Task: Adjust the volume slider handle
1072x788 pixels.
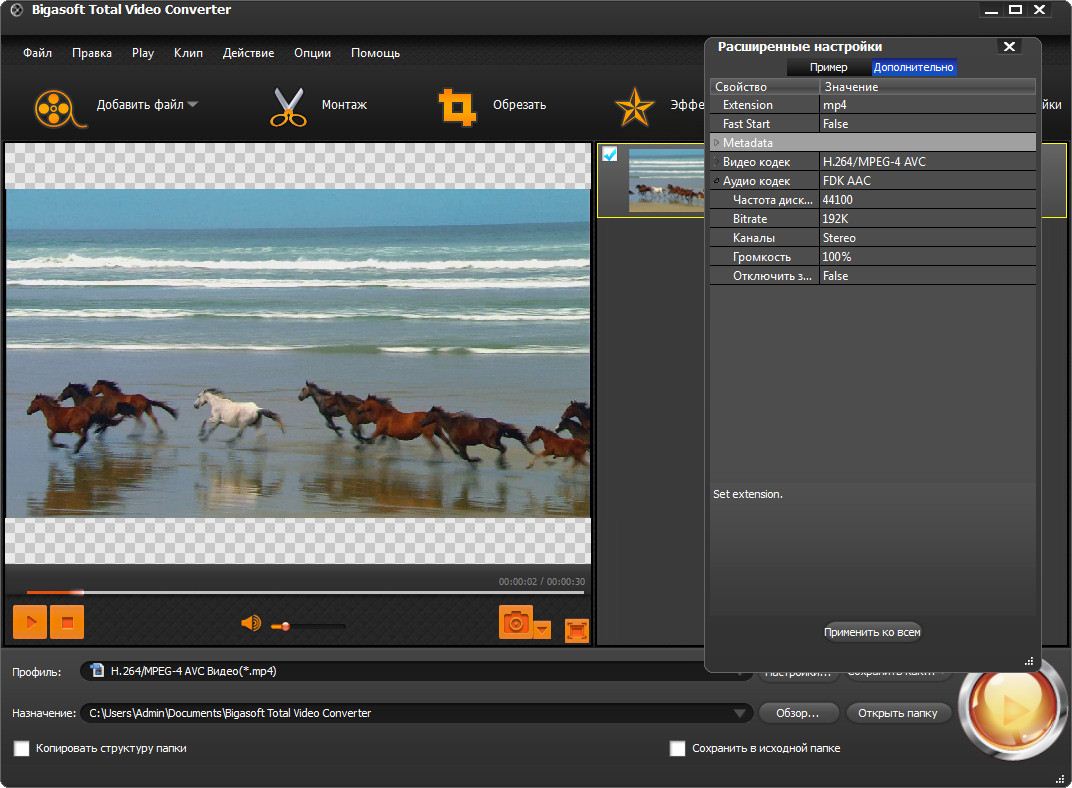Action: pyautogui.click(x=285, y=626)
